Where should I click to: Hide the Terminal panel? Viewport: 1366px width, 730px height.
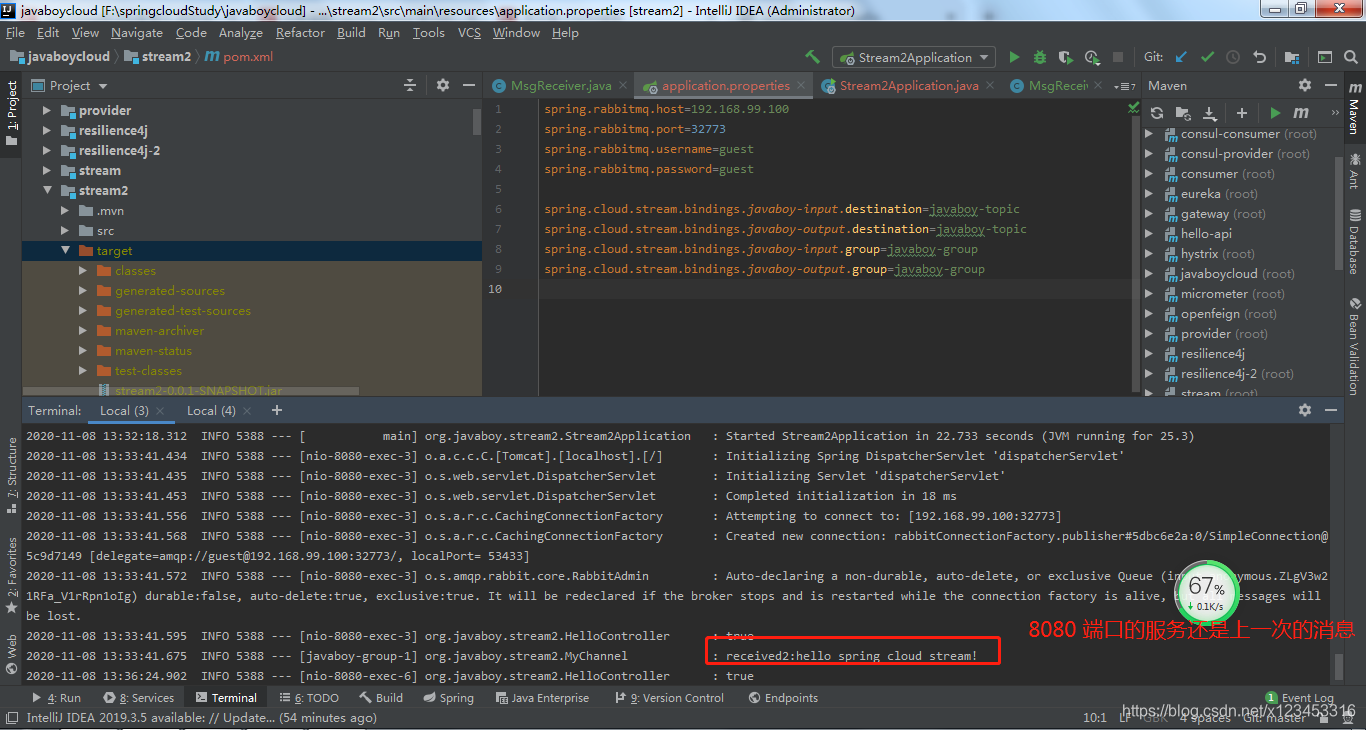[1331, 410]
